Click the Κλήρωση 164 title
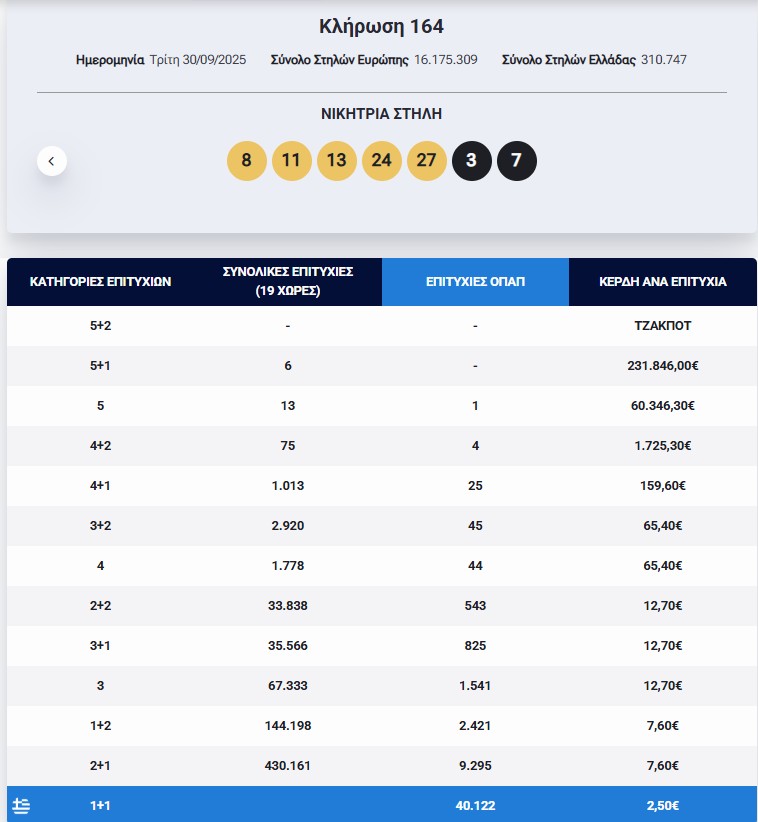The height and width of the screenshot is (822, 758). (x=381, y=26)
